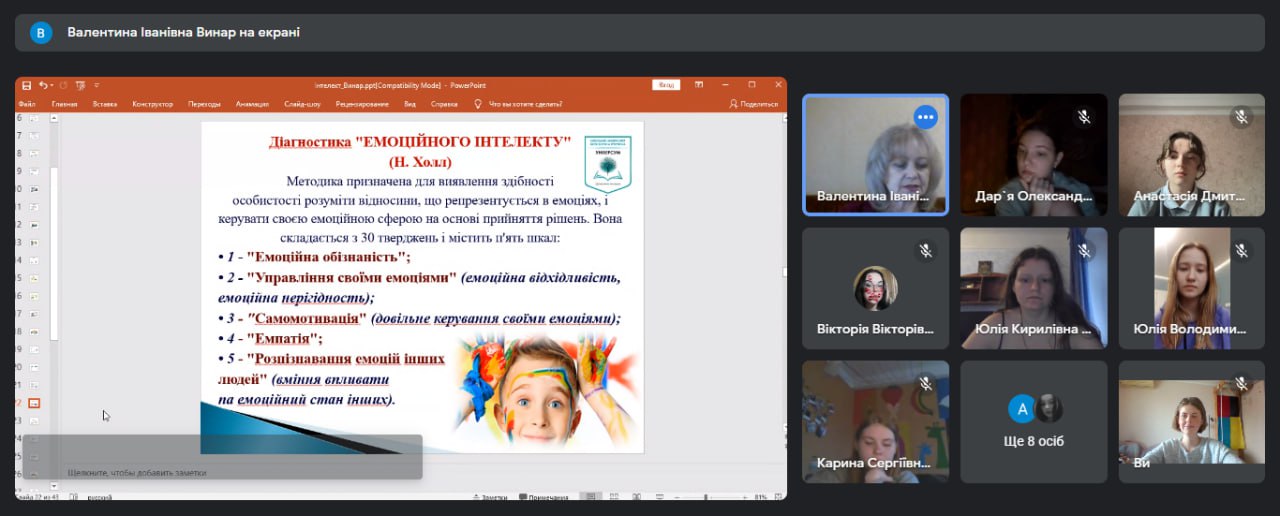
Task: Open the ribbon display options button
Action: click(x=697, y=85)
